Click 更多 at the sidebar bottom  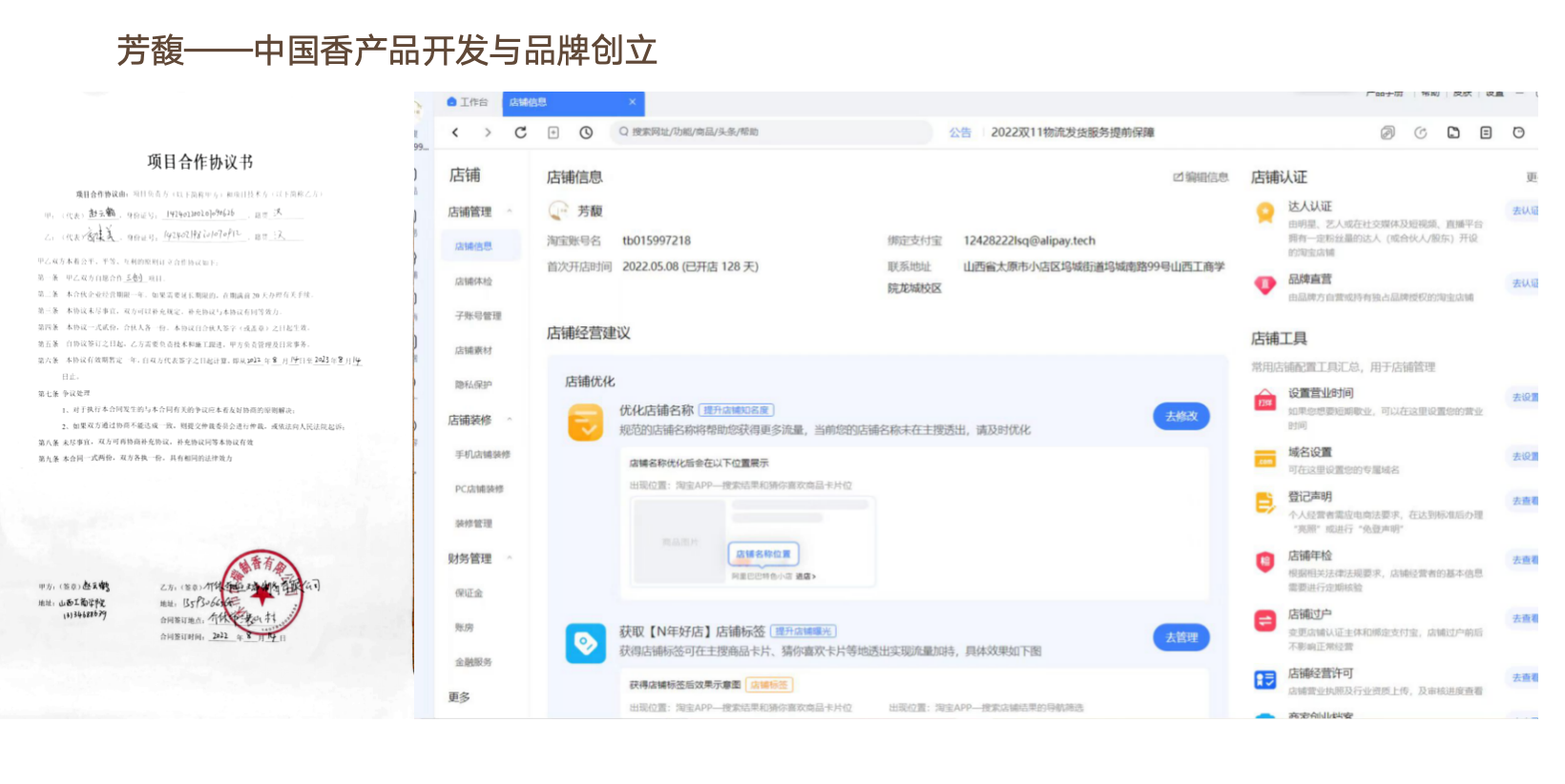pyautogui.click(x=460, y=697)
